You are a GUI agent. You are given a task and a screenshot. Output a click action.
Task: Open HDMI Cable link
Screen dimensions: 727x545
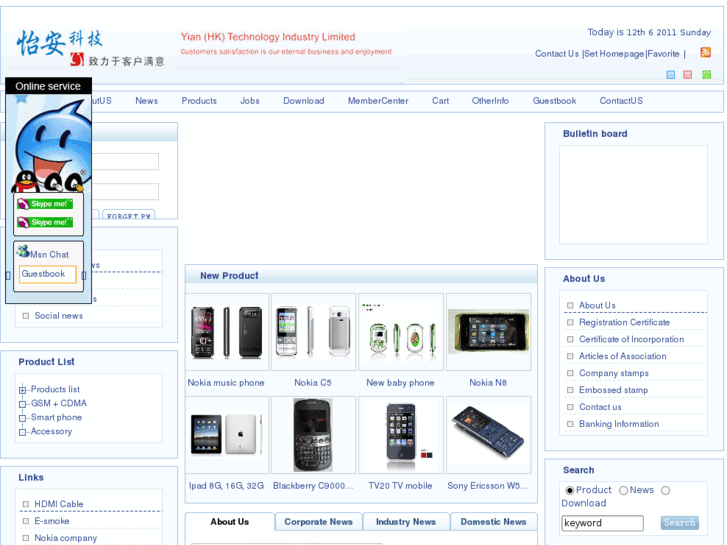pos(59,504)
